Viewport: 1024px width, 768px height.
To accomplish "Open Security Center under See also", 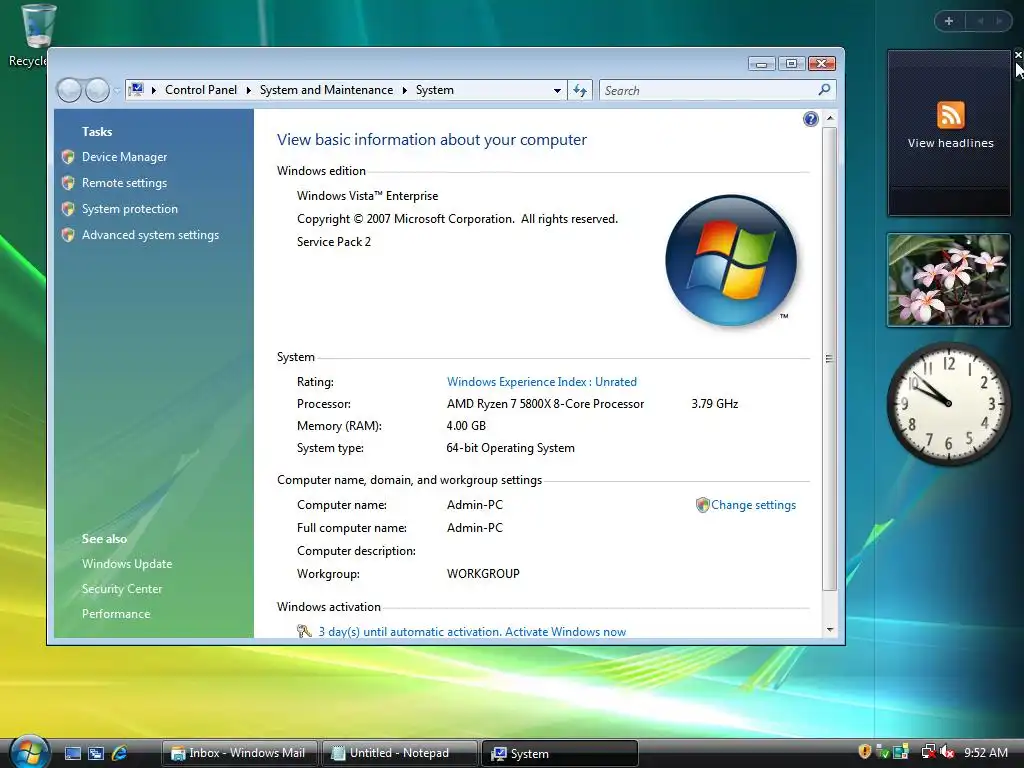I will [121, 588].
